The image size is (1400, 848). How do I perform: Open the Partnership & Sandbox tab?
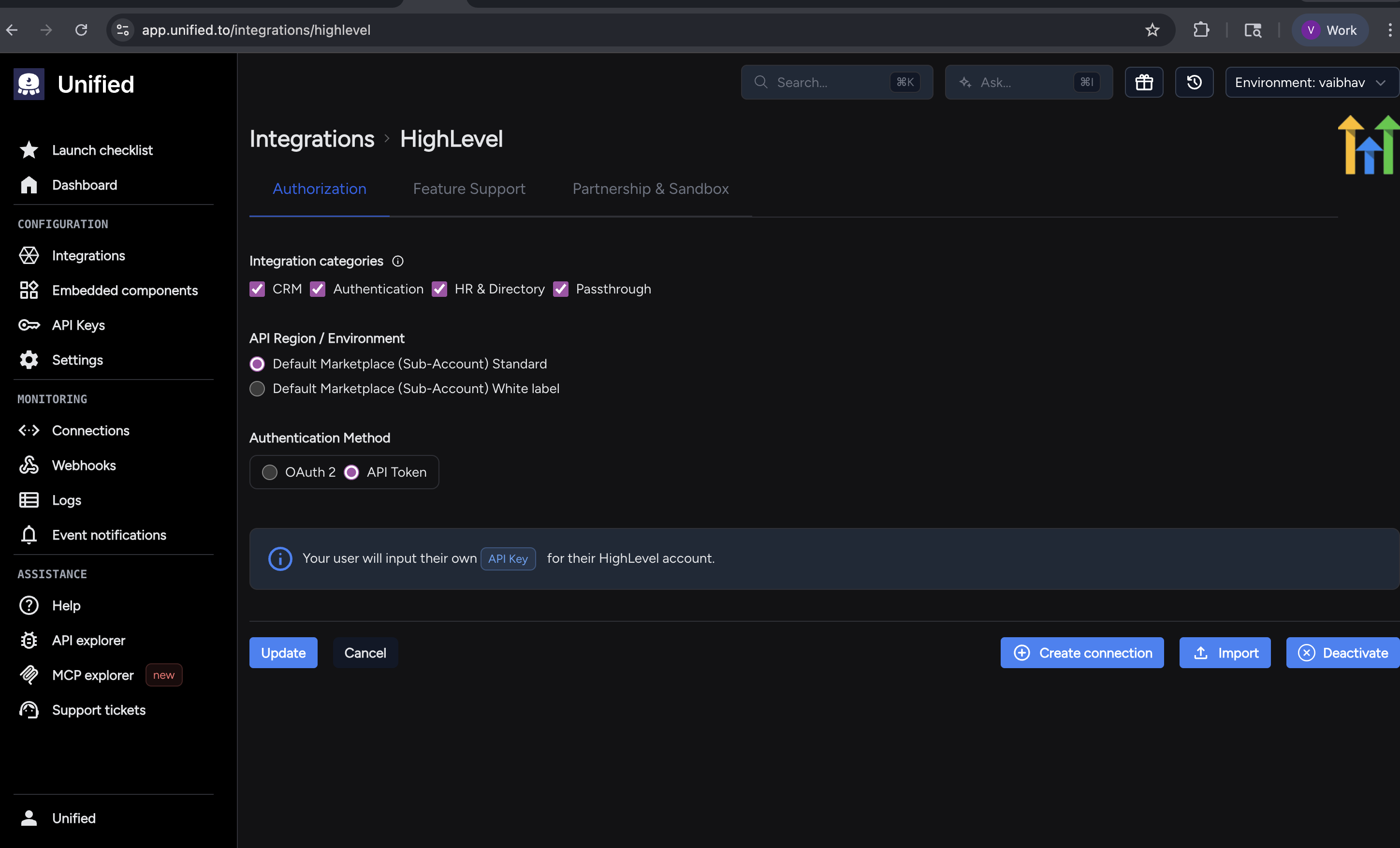(x=650, y=189)
